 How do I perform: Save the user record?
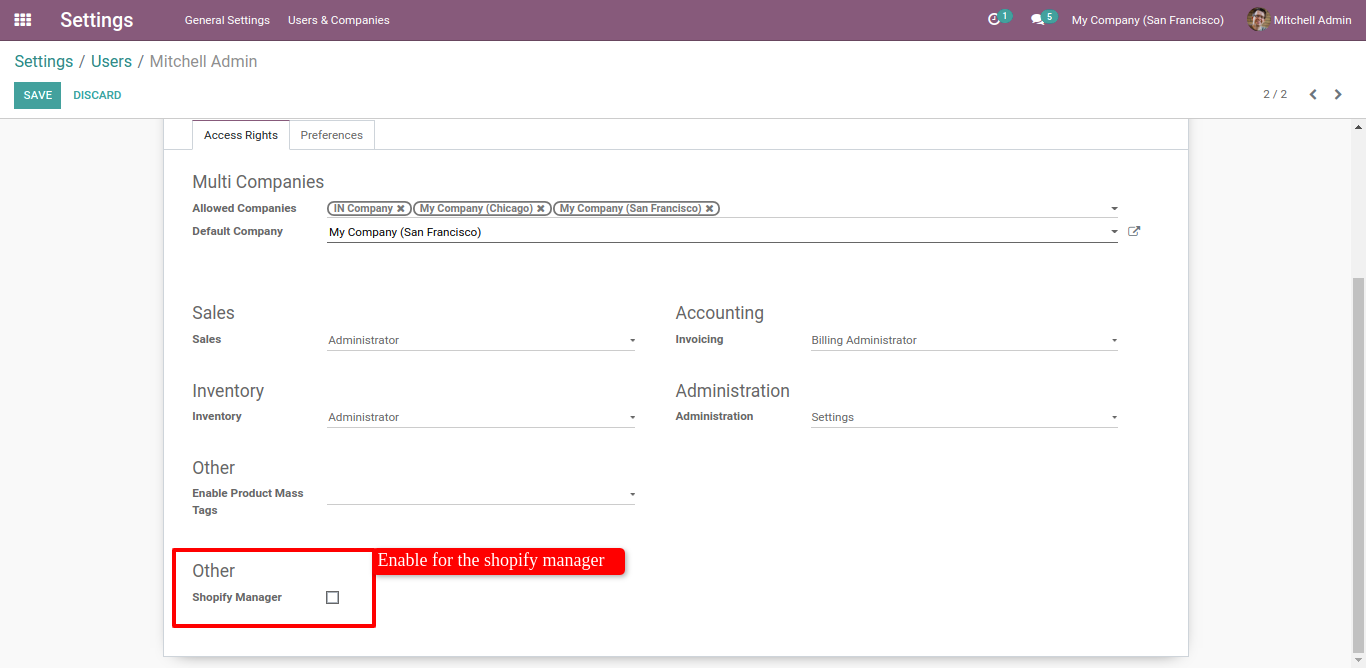point(38,95)
